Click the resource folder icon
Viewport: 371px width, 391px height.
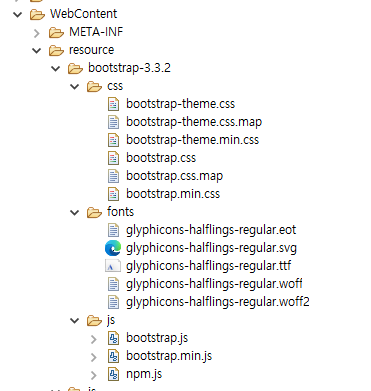click(x=56, y=50)
